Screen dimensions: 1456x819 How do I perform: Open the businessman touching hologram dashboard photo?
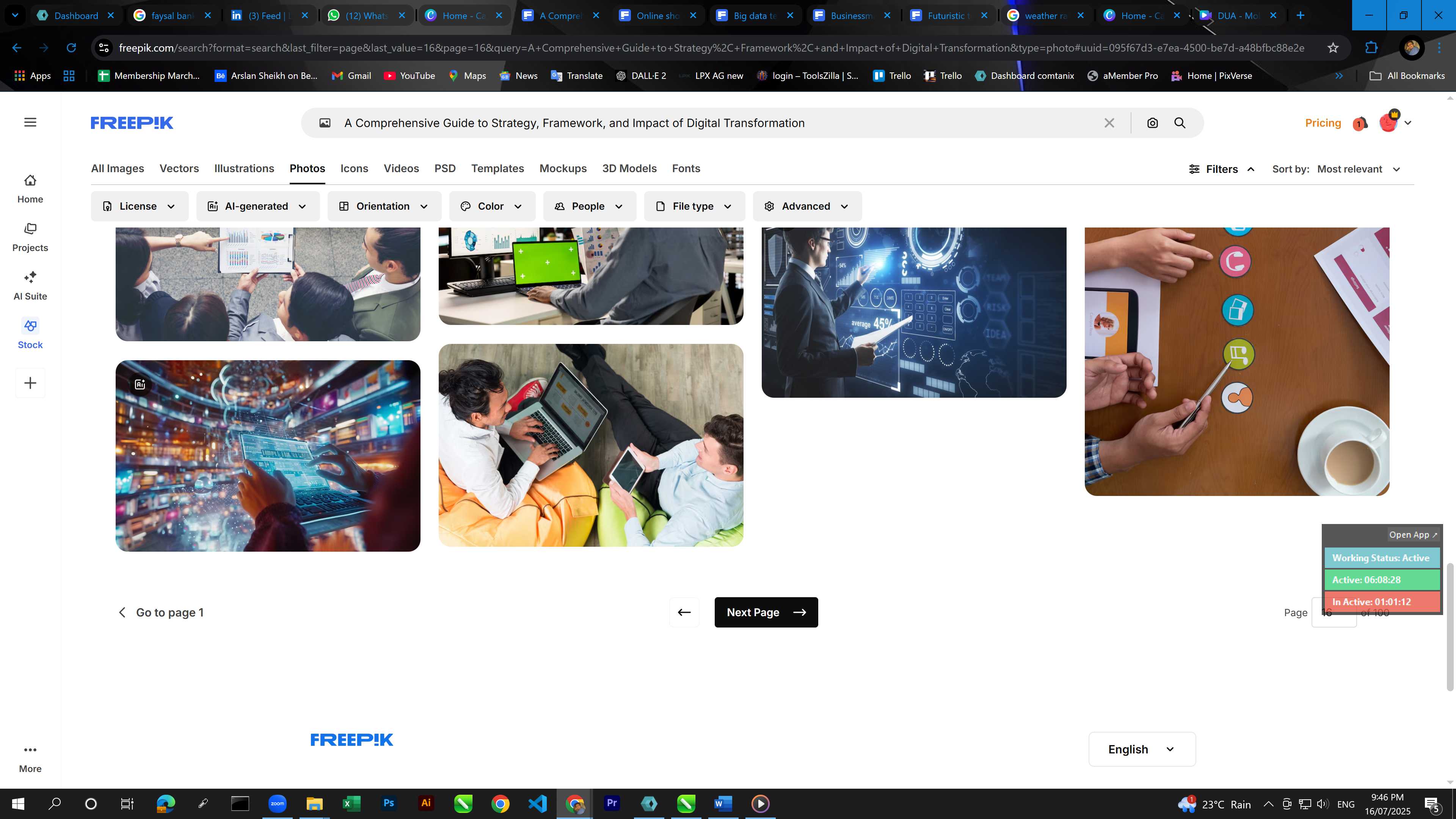point(914,312)
